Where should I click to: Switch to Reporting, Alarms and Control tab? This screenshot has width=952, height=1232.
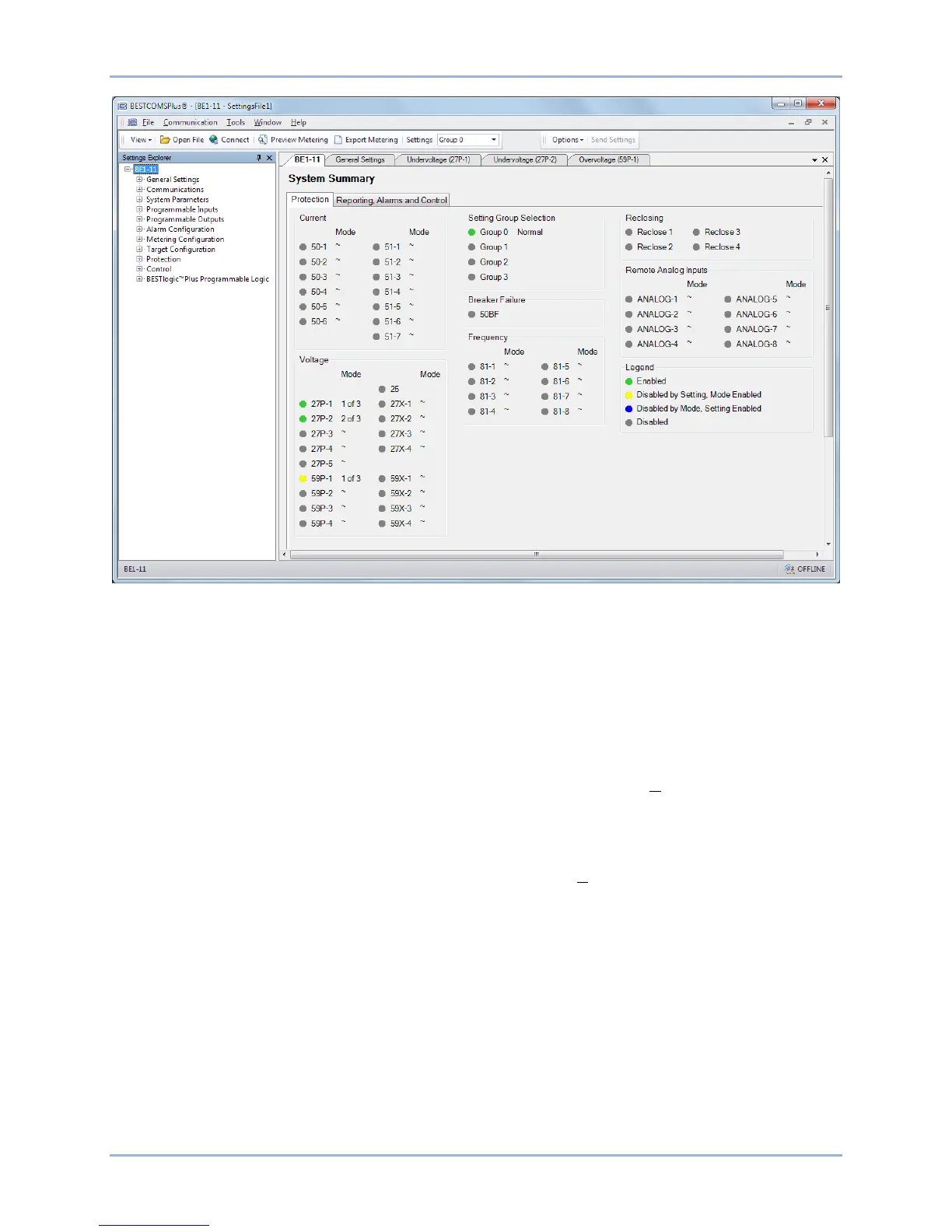click(391, 201)
